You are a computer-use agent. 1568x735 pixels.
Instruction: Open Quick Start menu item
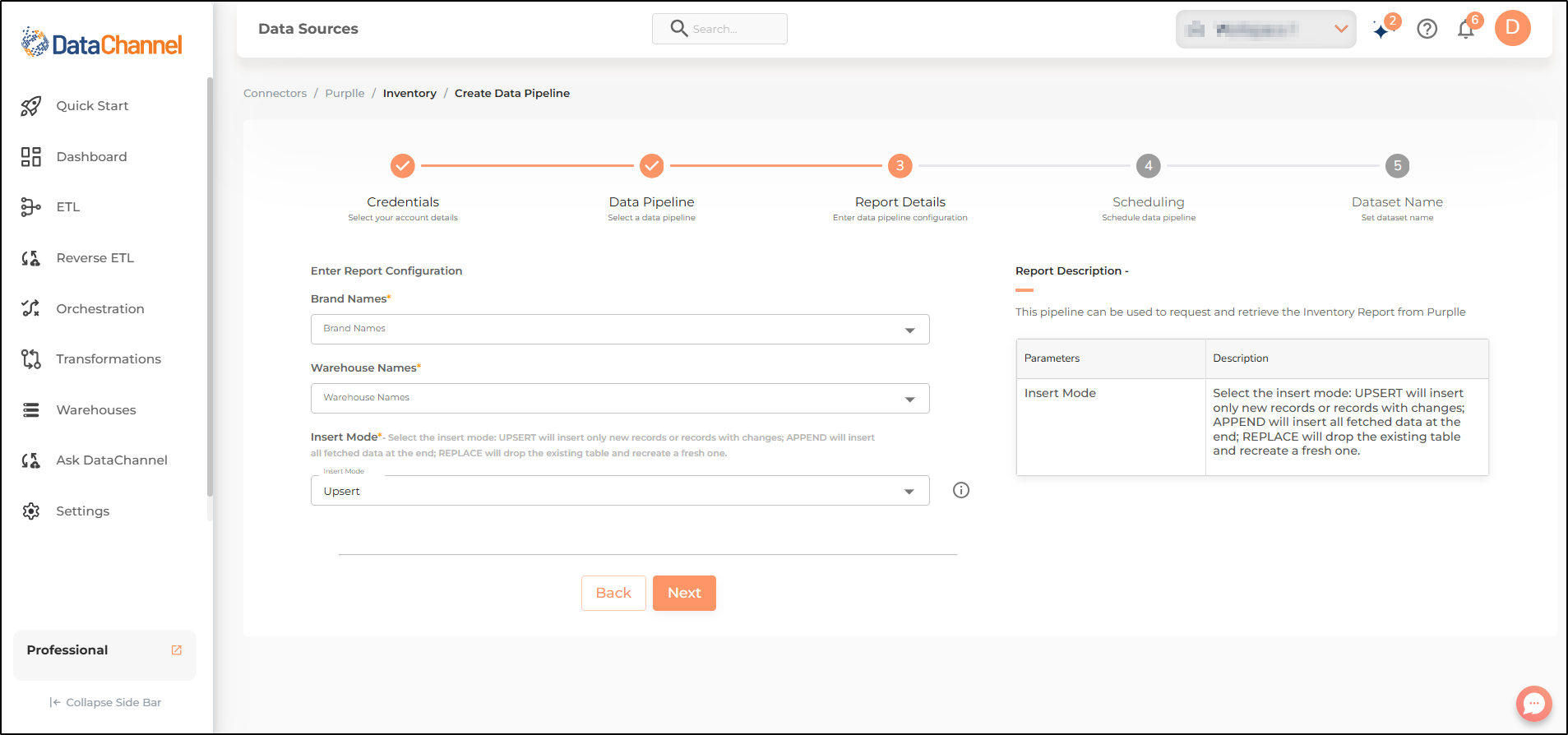pyautogui.click(x=92, y=106)
